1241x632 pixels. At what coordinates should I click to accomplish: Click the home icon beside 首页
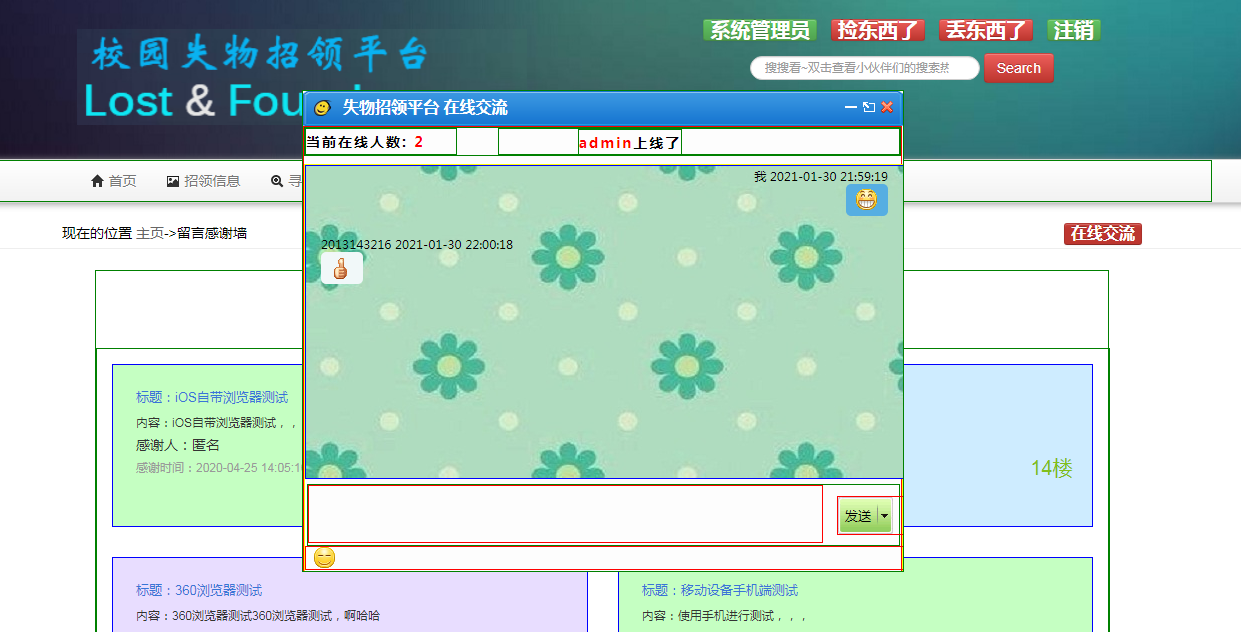pos(97,181)
